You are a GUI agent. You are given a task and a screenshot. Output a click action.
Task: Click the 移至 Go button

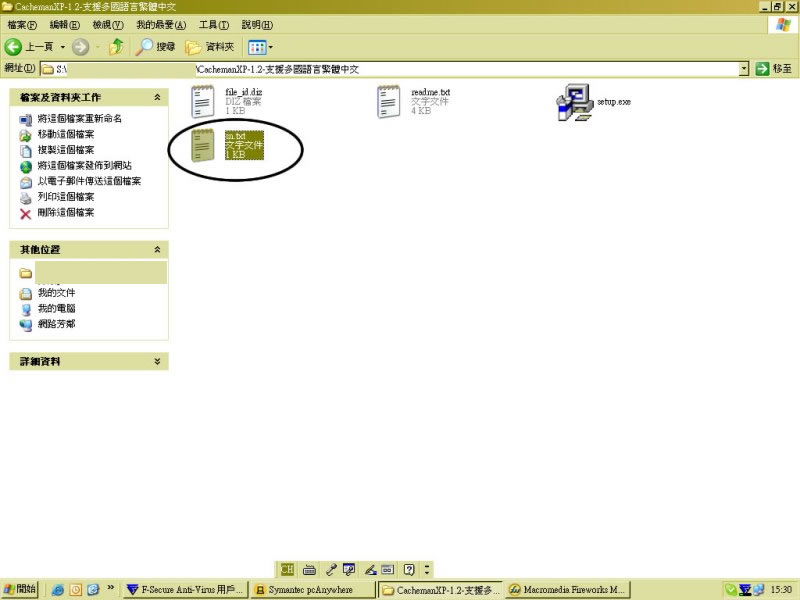pos(774,69)
